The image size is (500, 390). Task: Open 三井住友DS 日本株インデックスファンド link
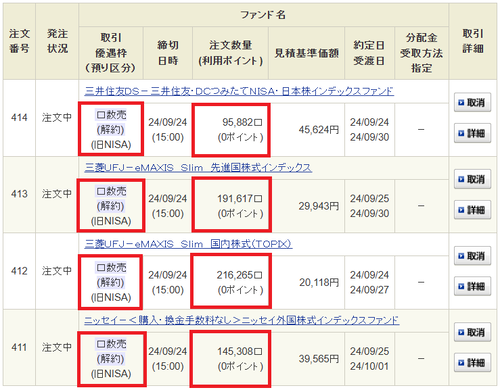click(239, 91)
